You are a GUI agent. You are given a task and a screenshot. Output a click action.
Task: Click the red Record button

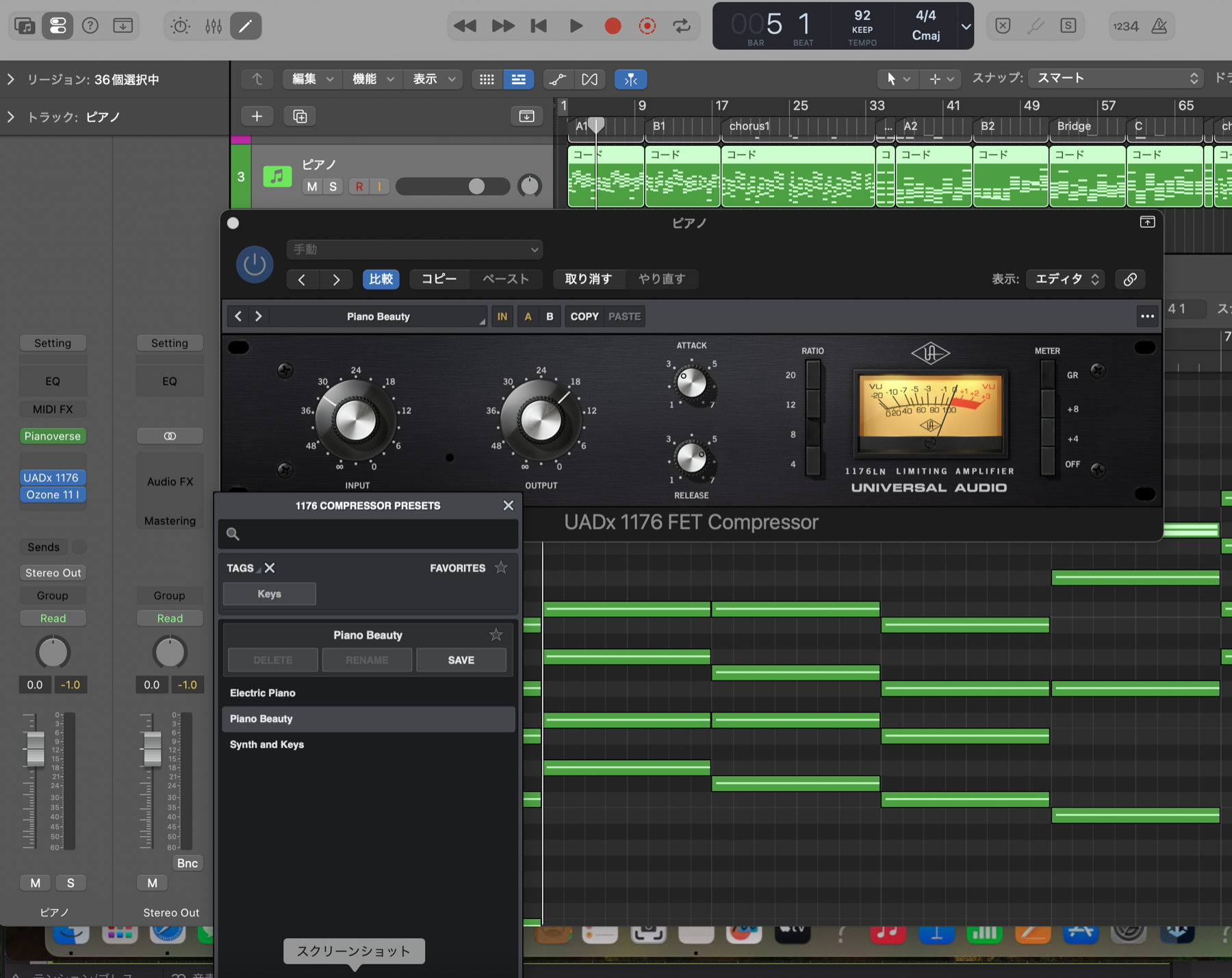pos(613,26)
